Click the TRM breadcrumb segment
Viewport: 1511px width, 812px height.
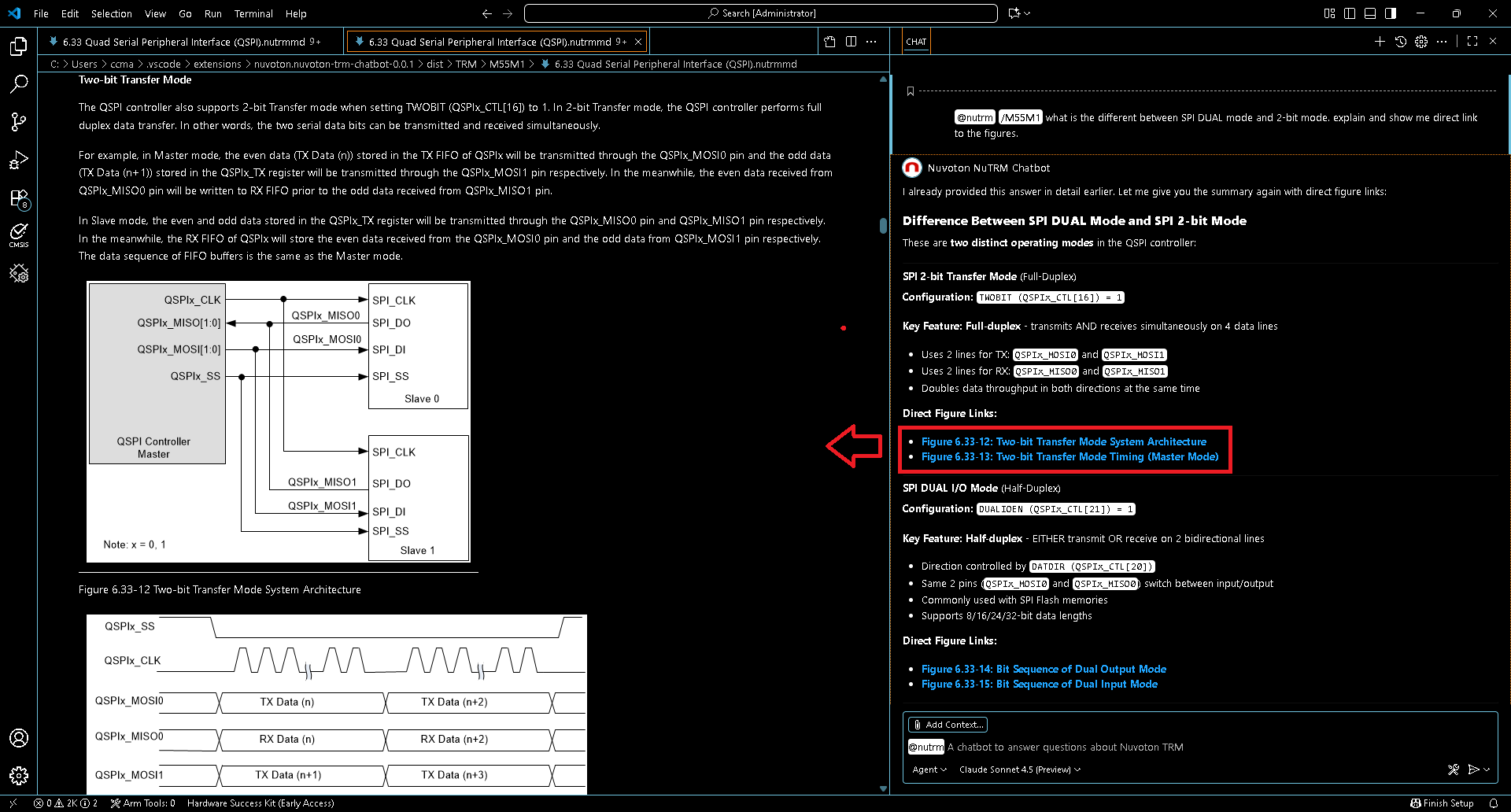(466, 65)
